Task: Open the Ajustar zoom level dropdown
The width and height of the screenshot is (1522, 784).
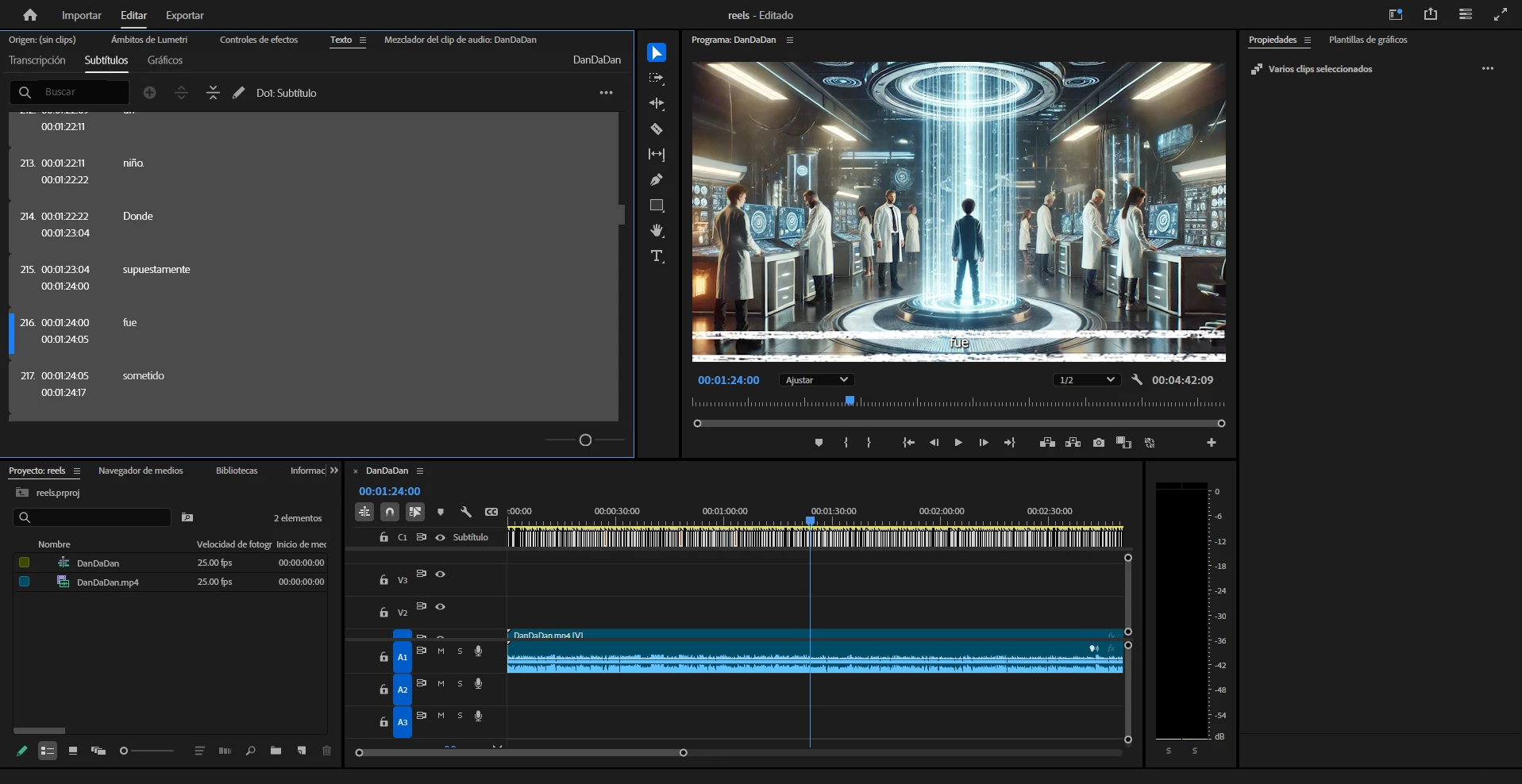Action: click(816, 380)
